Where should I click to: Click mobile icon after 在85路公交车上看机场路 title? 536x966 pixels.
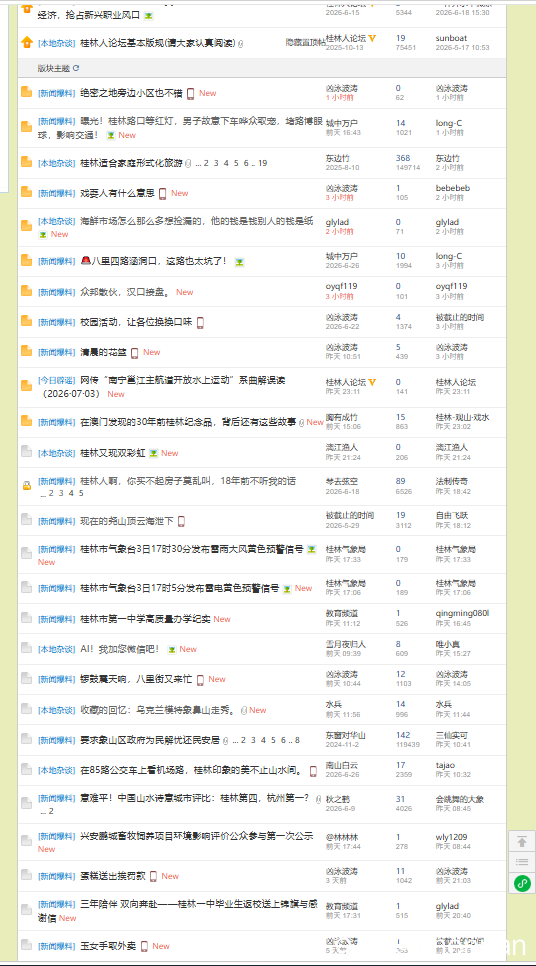pyautogui.click(x=313, y=771)
